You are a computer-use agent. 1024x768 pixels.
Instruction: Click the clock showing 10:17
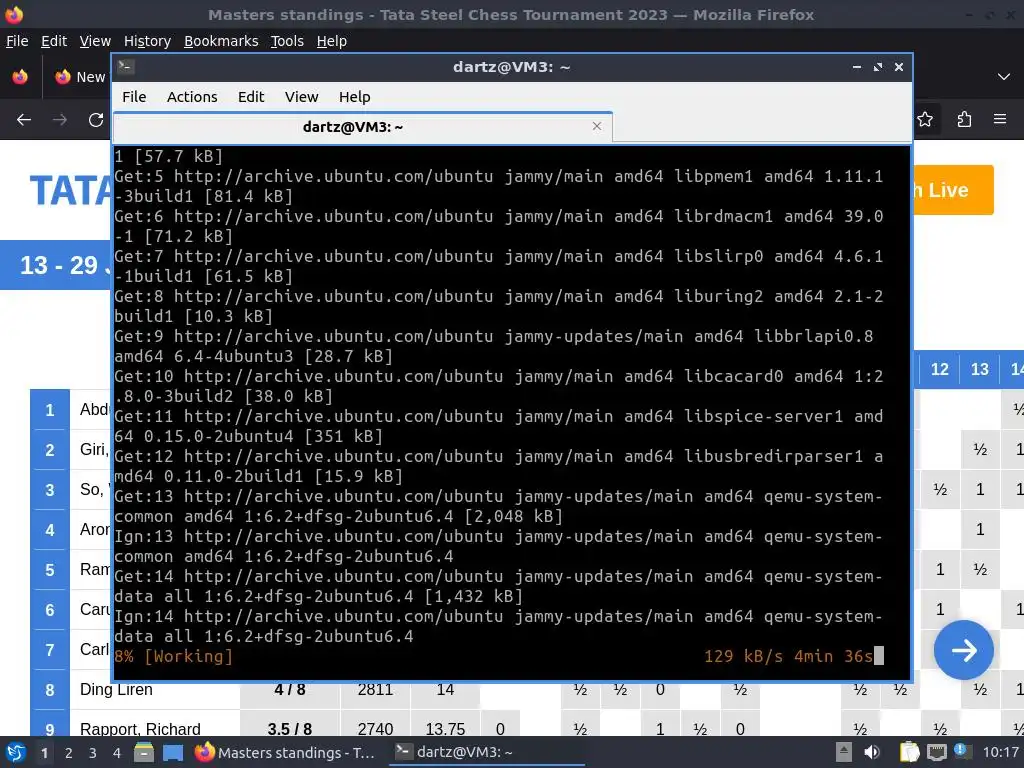[1000, 753]
